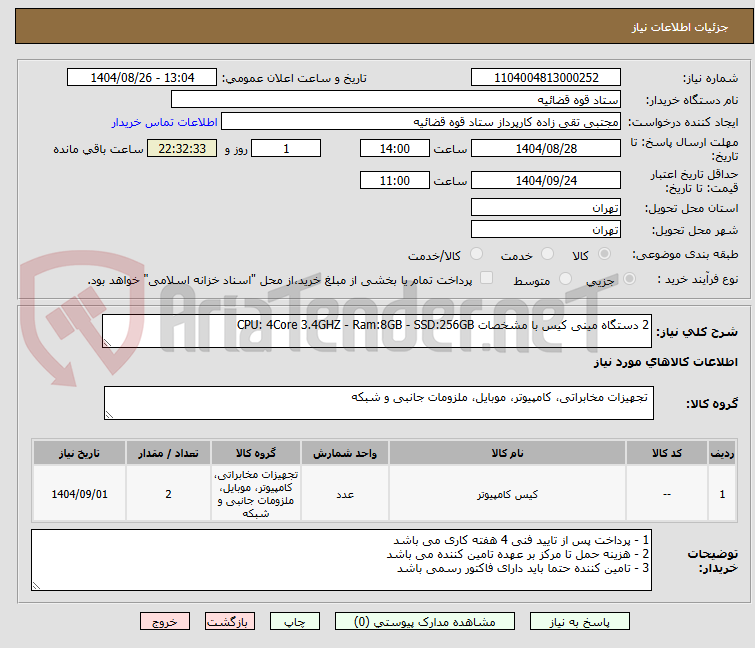Click the کیس کامپیوتر item name cell

pyautogui.click(x=507, y=494)
